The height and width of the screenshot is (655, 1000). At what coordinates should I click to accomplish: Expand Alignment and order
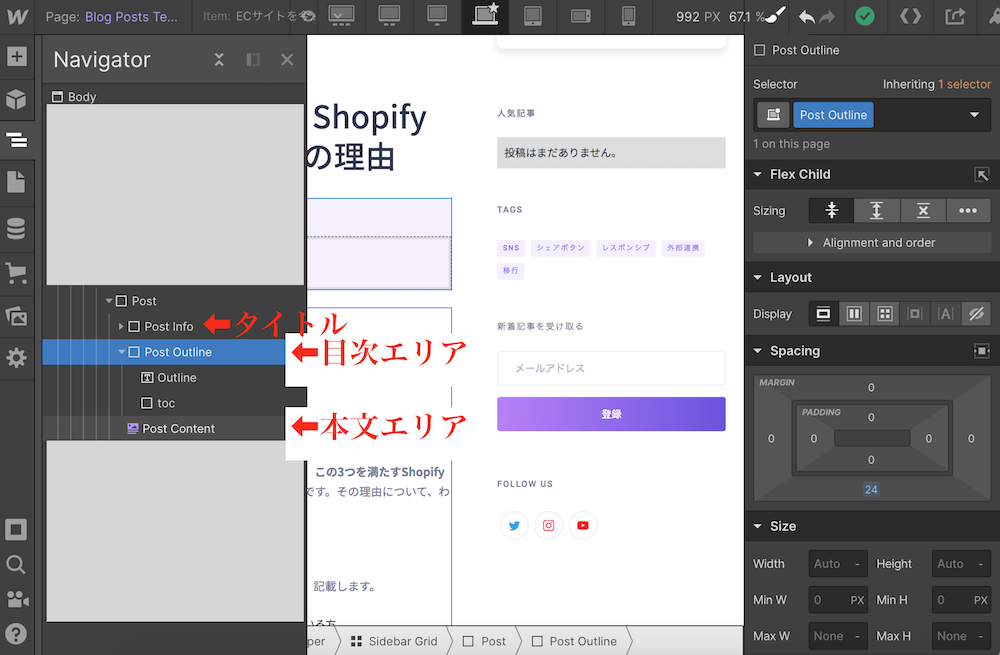click(872, 243)
